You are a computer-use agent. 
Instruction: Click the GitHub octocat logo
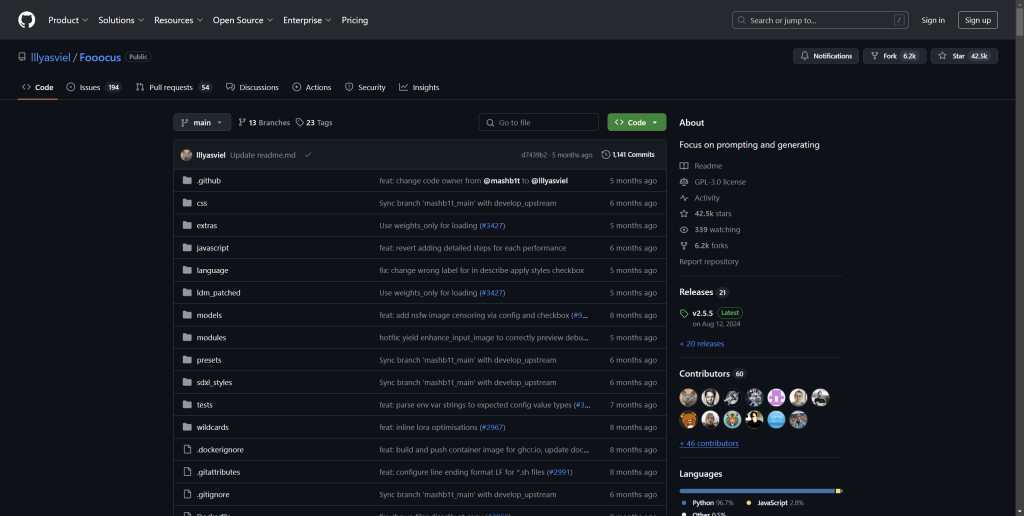point(27,20)
